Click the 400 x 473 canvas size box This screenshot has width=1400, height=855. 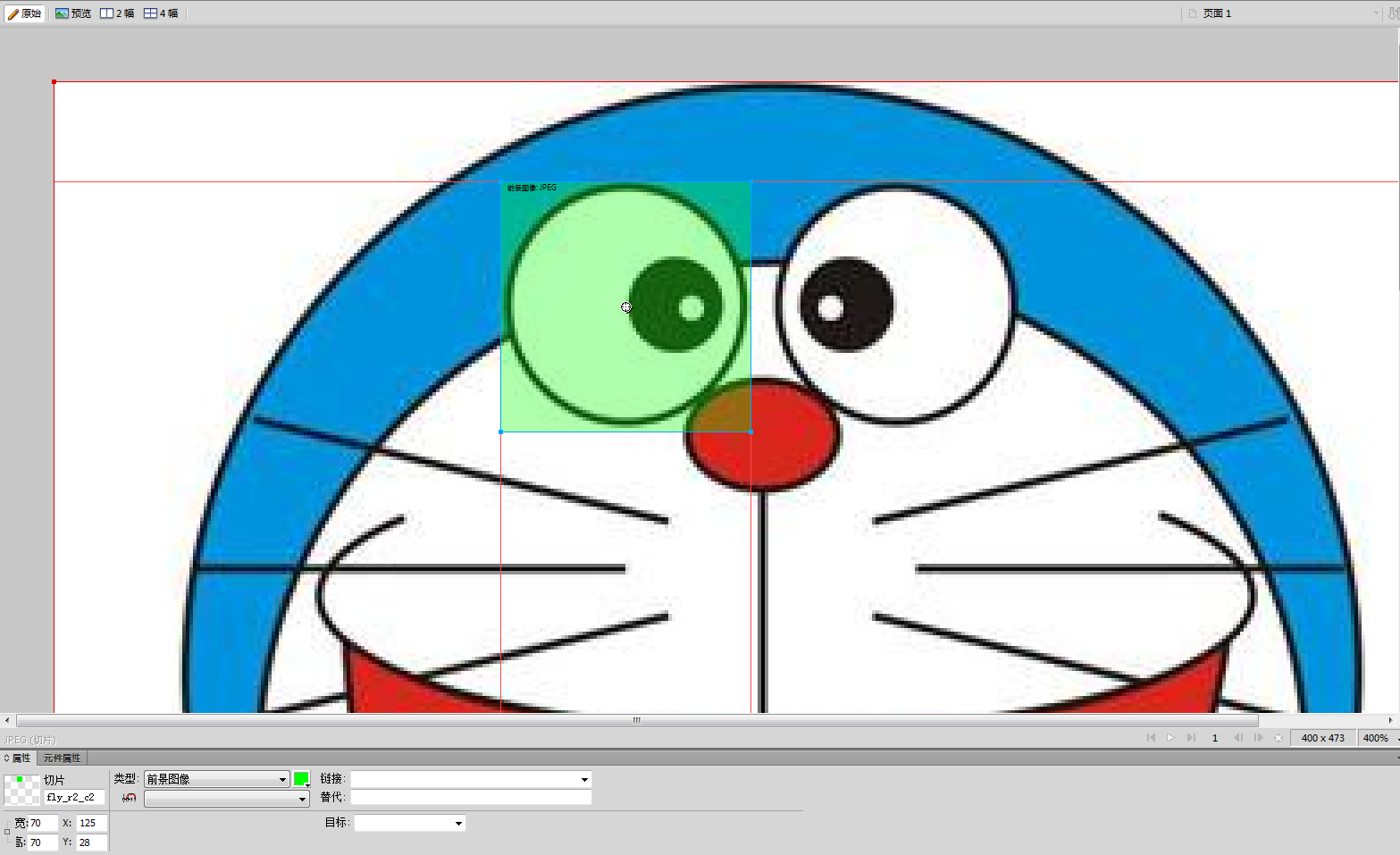pos(1322,738)
